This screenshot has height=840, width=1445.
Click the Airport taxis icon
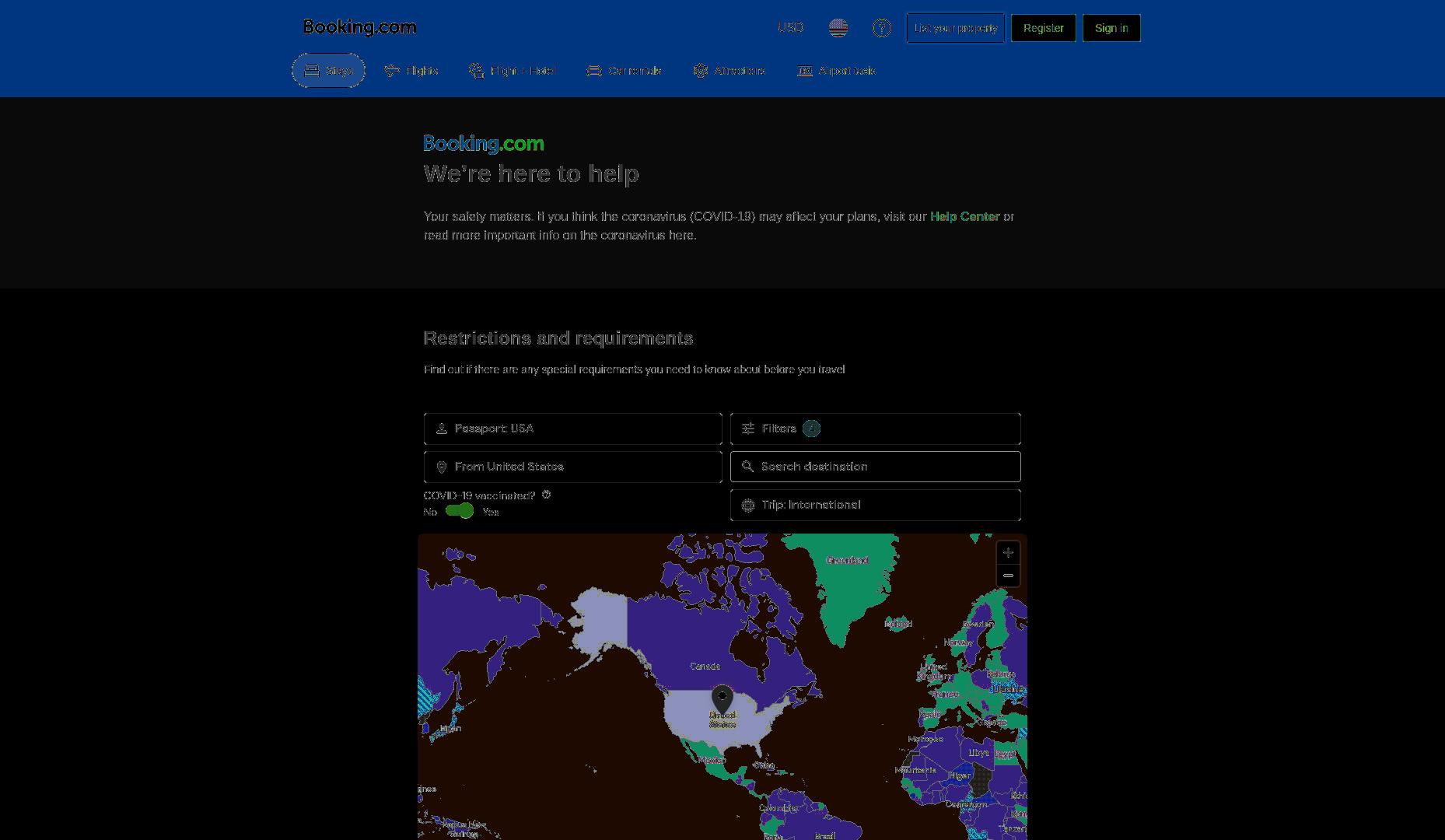pos(805,71)
